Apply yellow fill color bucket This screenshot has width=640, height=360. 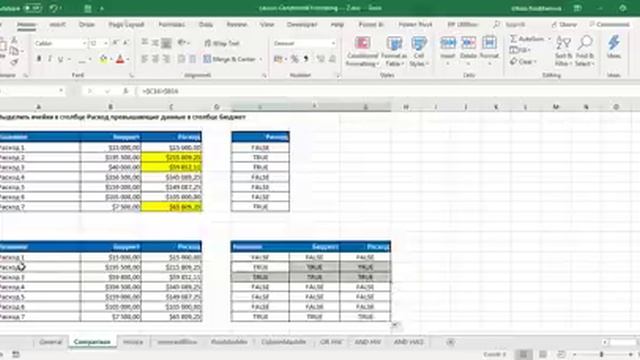[x=103, y=59]
